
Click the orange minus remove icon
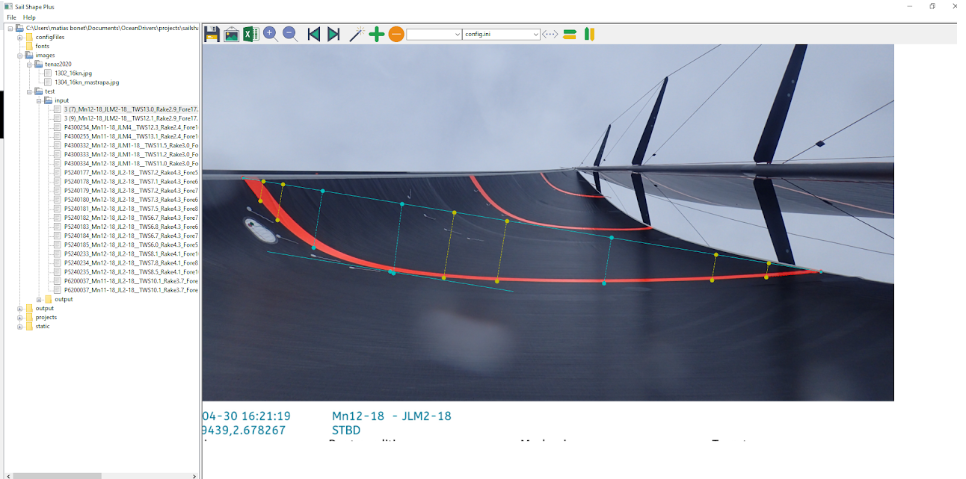pos(396,34)
